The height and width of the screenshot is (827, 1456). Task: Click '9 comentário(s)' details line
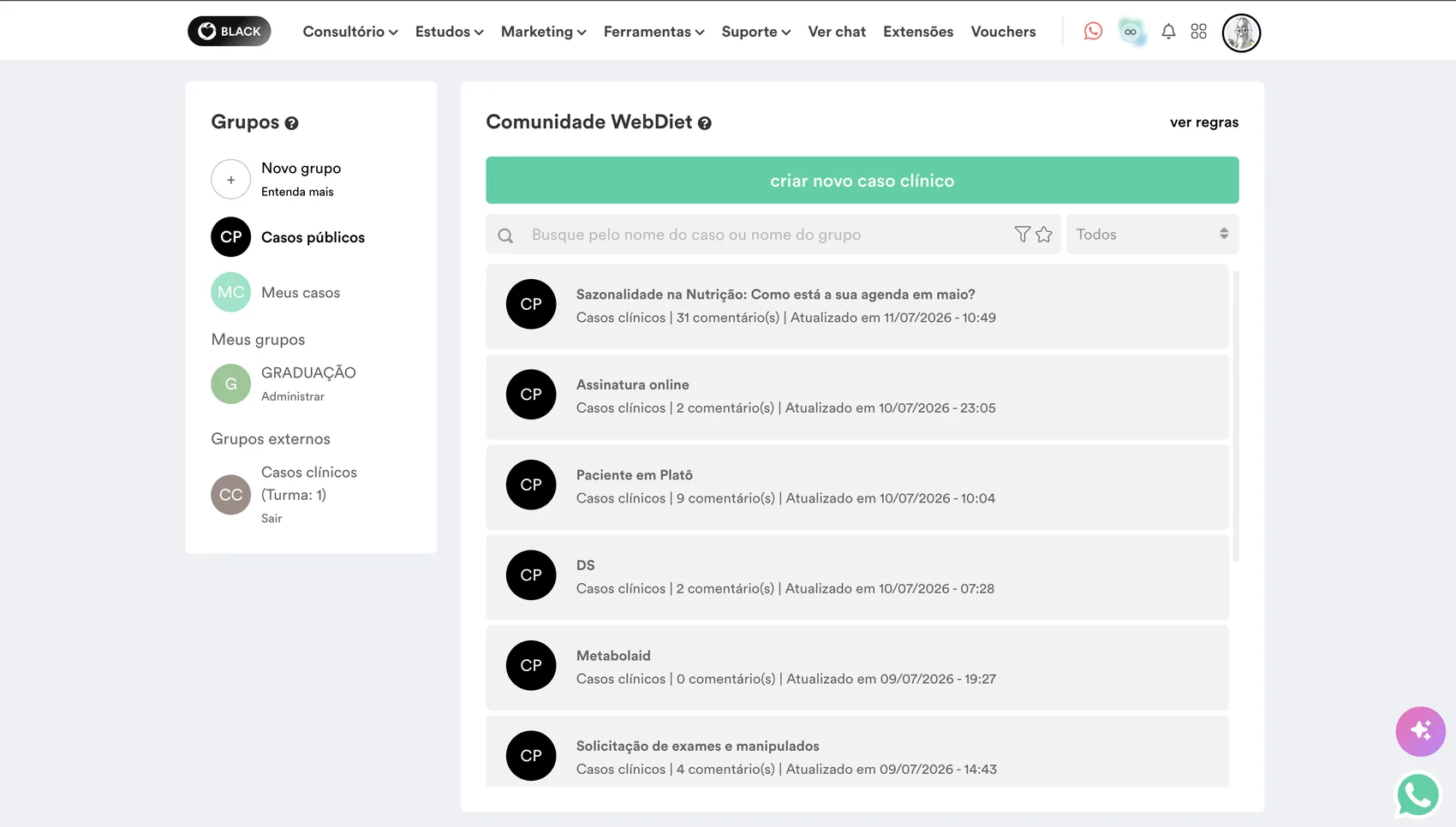point(725,498)
